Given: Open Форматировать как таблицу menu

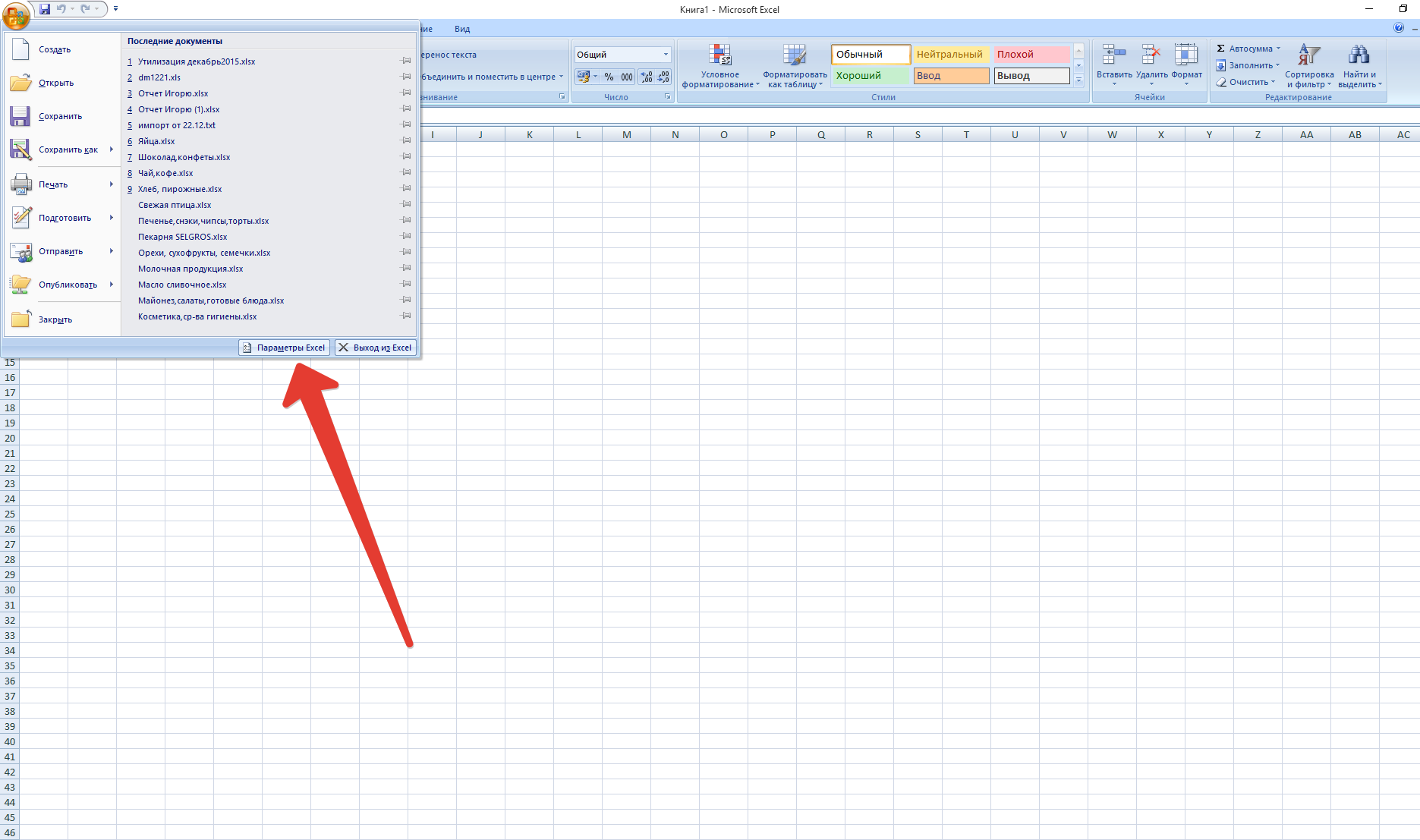Looking at the screenshot, I should pyautogui.click(x=795, y=66).
